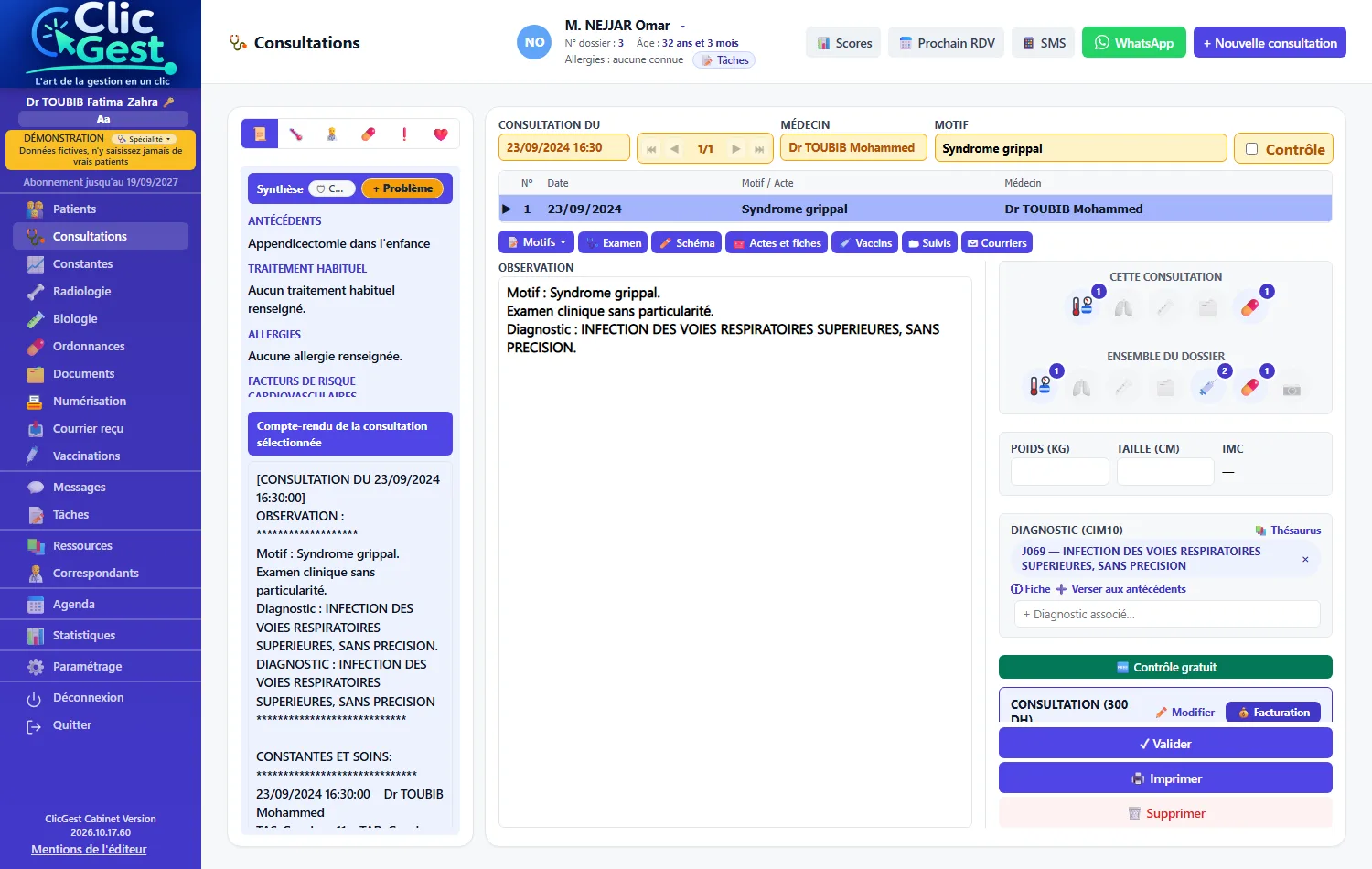Open the dropdown arrow next to the patient name

point(682,26)
